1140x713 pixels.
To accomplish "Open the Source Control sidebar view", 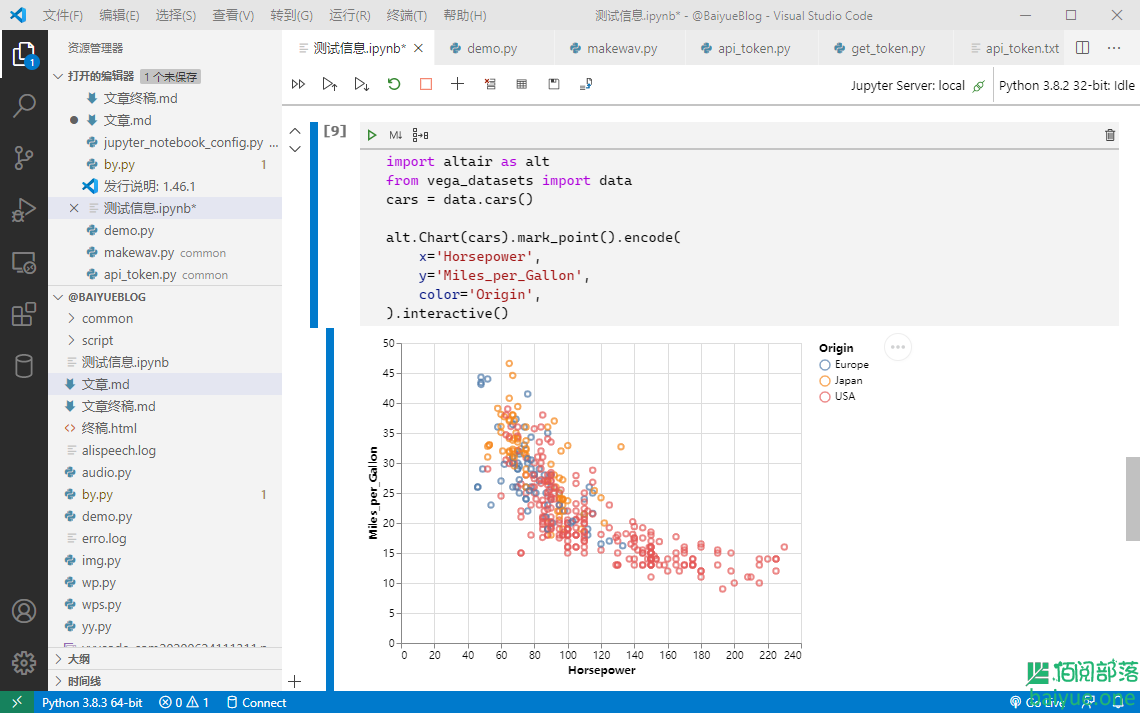I will (24, 157).
